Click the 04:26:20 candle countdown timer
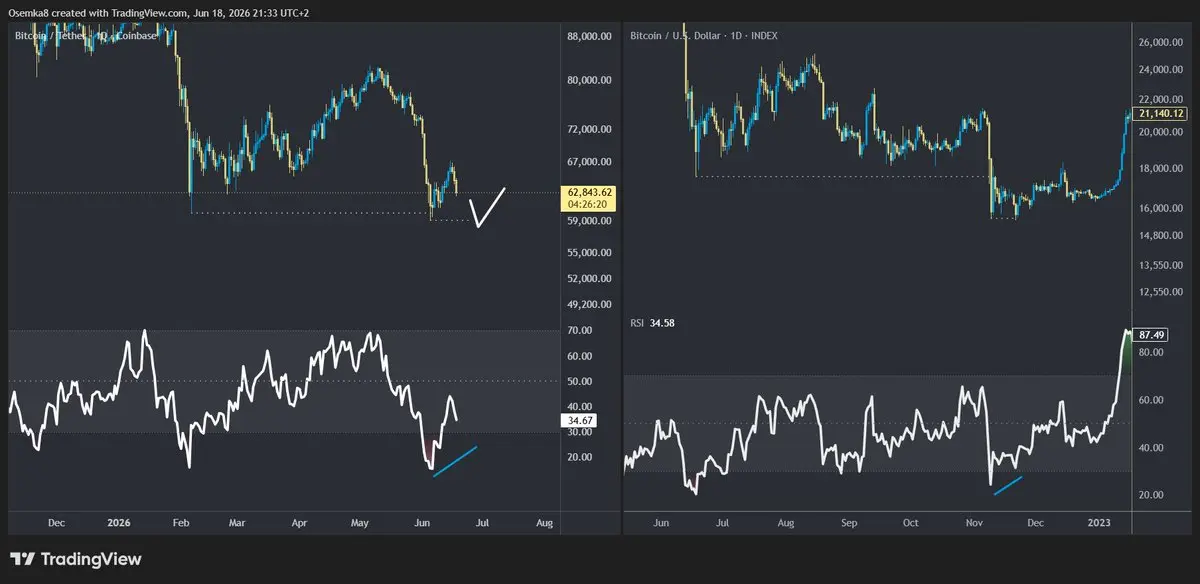Viewport: 1200px width, 584px height. click(589, 205)
